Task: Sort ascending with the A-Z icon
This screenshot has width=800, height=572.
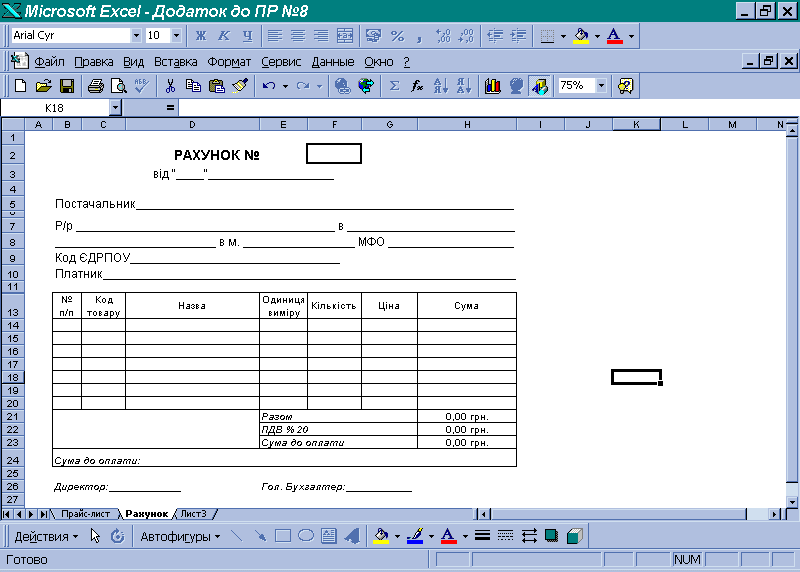Action: pyautogui.click(x=440, y=86)
